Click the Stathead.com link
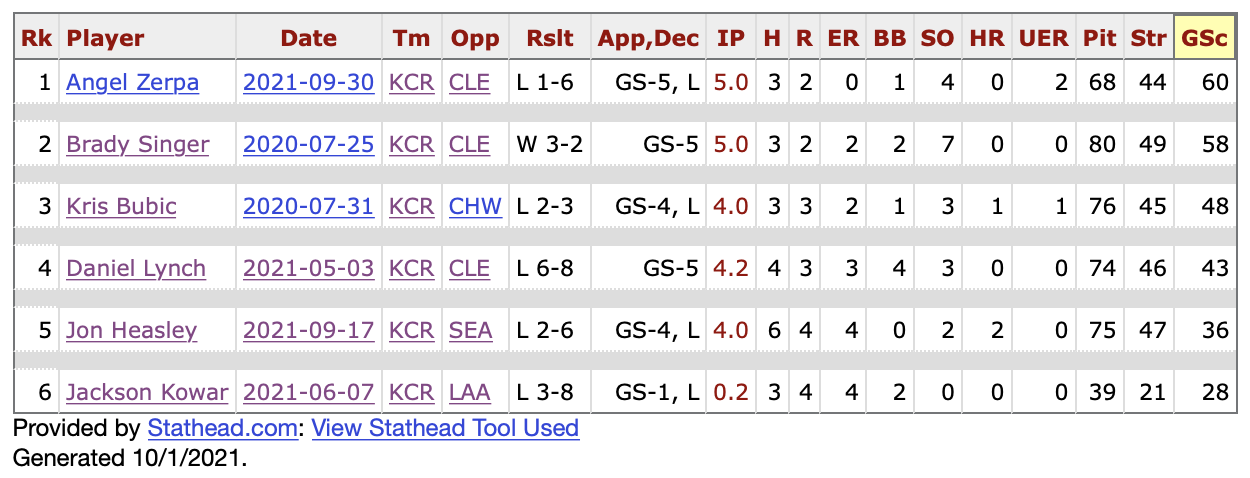Viewport: 1250px width, 478px height. 222,428
